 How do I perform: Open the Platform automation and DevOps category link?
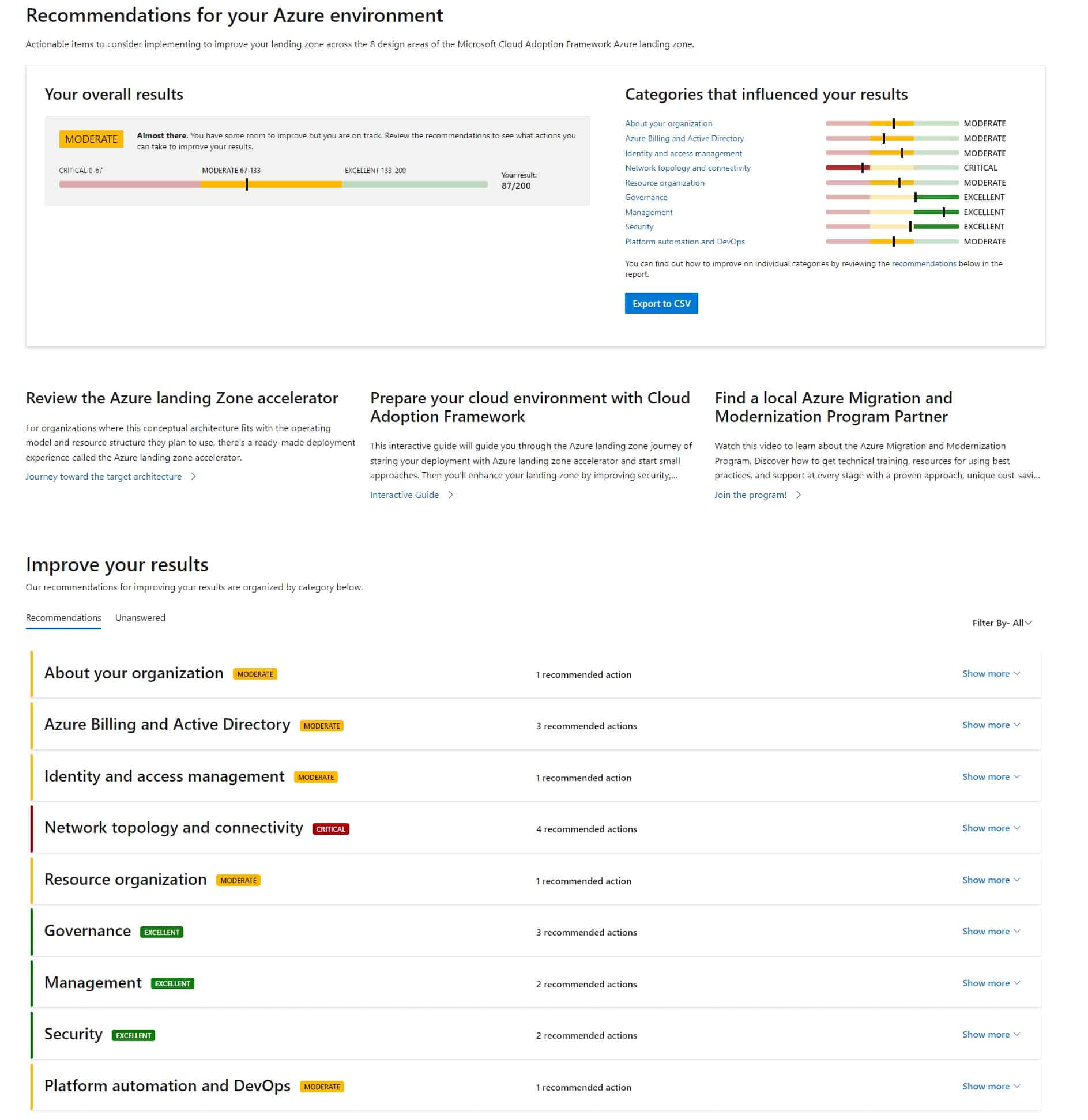pyautogui.click(x=685, y=242)
